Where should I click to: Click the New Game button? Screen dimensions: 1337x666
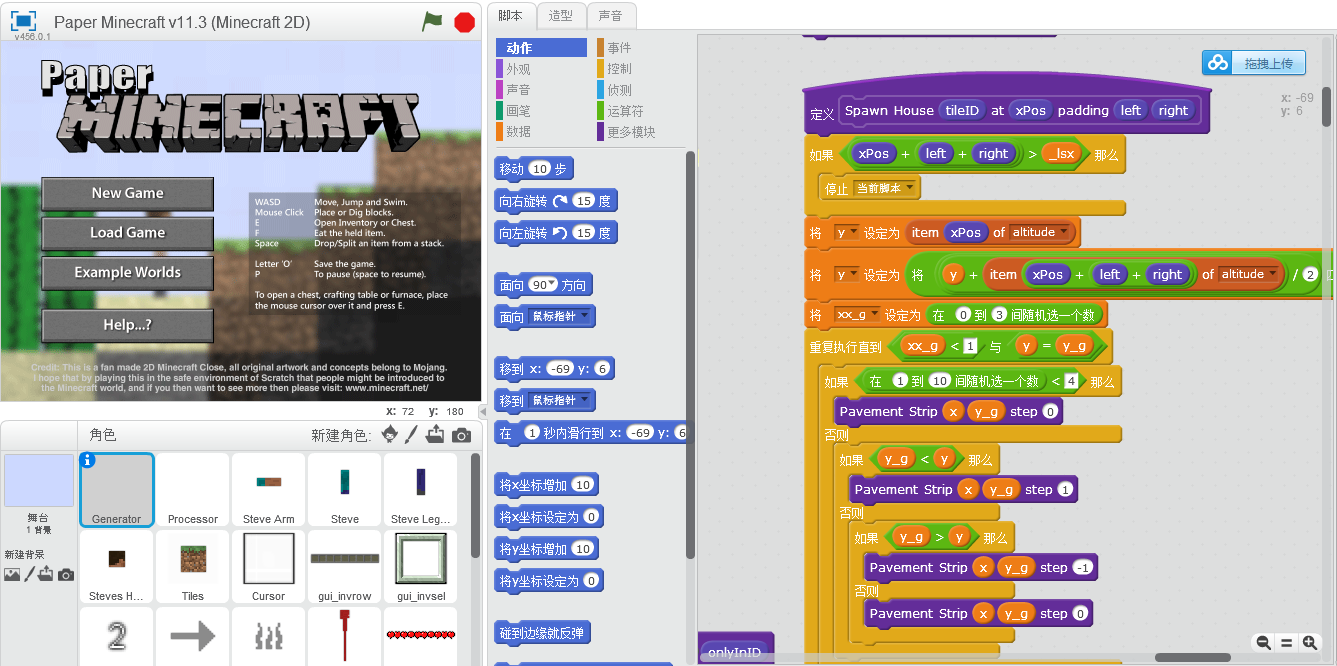click(127, 194)
